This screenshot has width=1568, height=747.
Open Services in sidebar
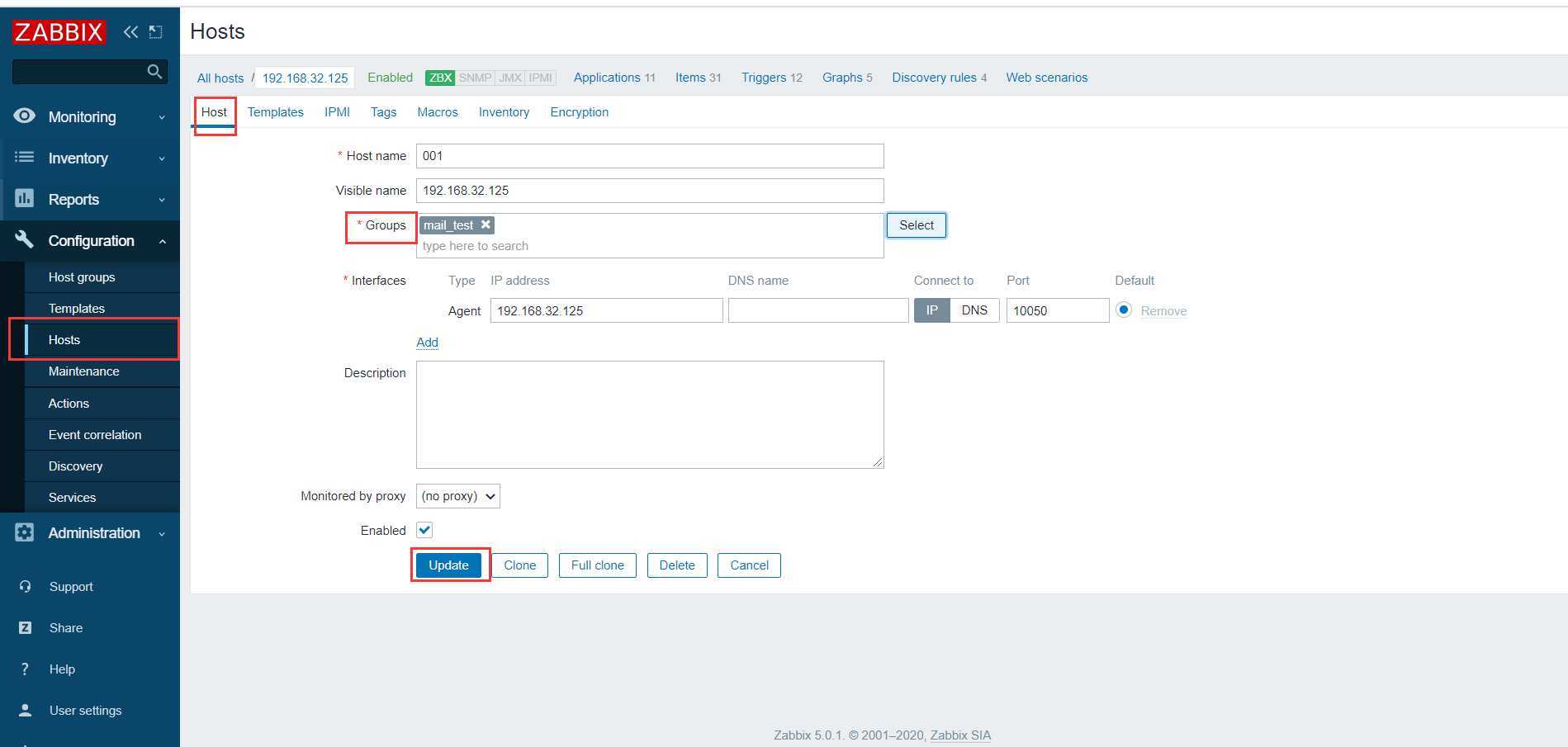click(102, 498)
